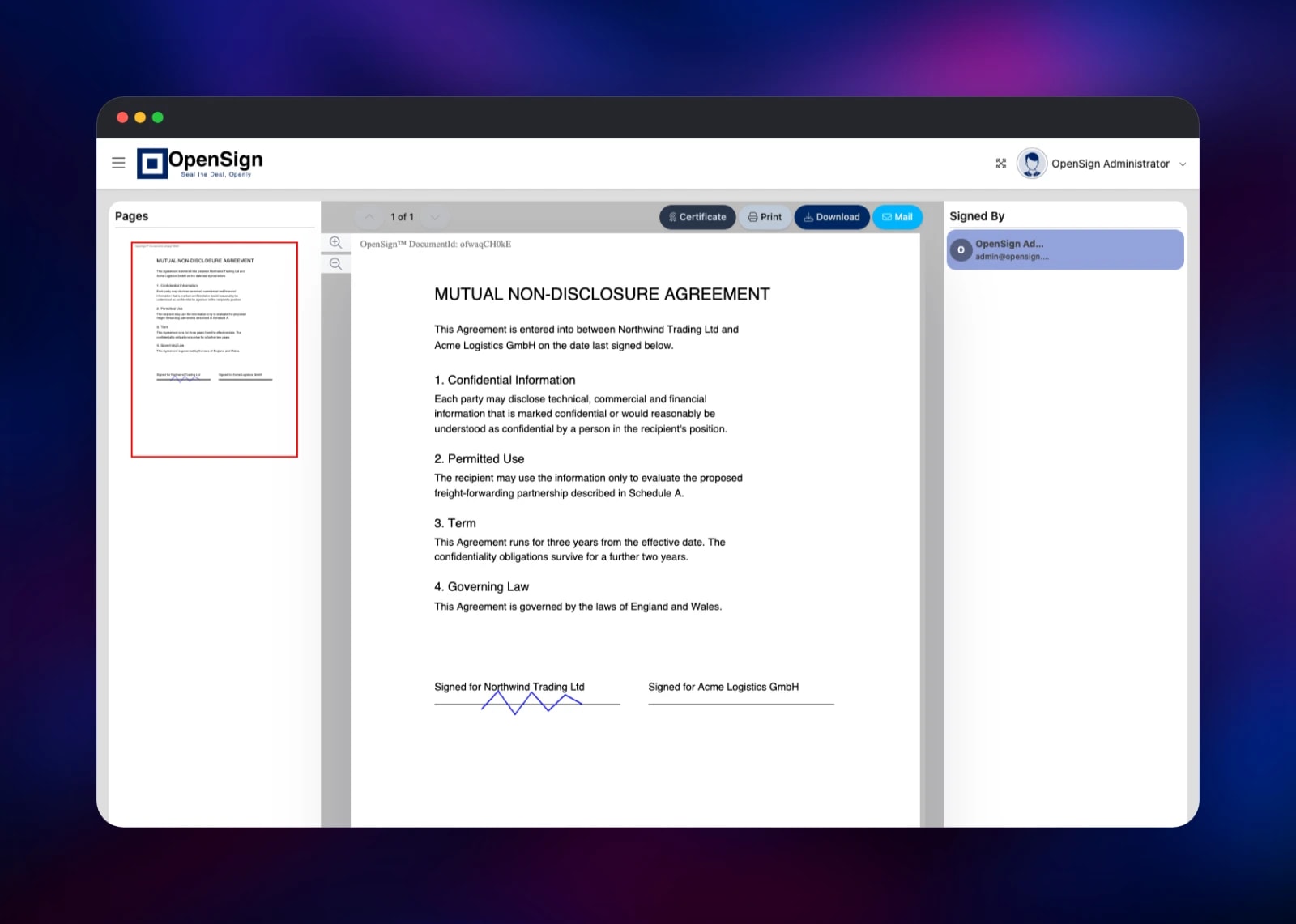This screenshot has height=924, width=1296.
Task: Click the OpenSign DocumentId text
Action: coord(436,244)
